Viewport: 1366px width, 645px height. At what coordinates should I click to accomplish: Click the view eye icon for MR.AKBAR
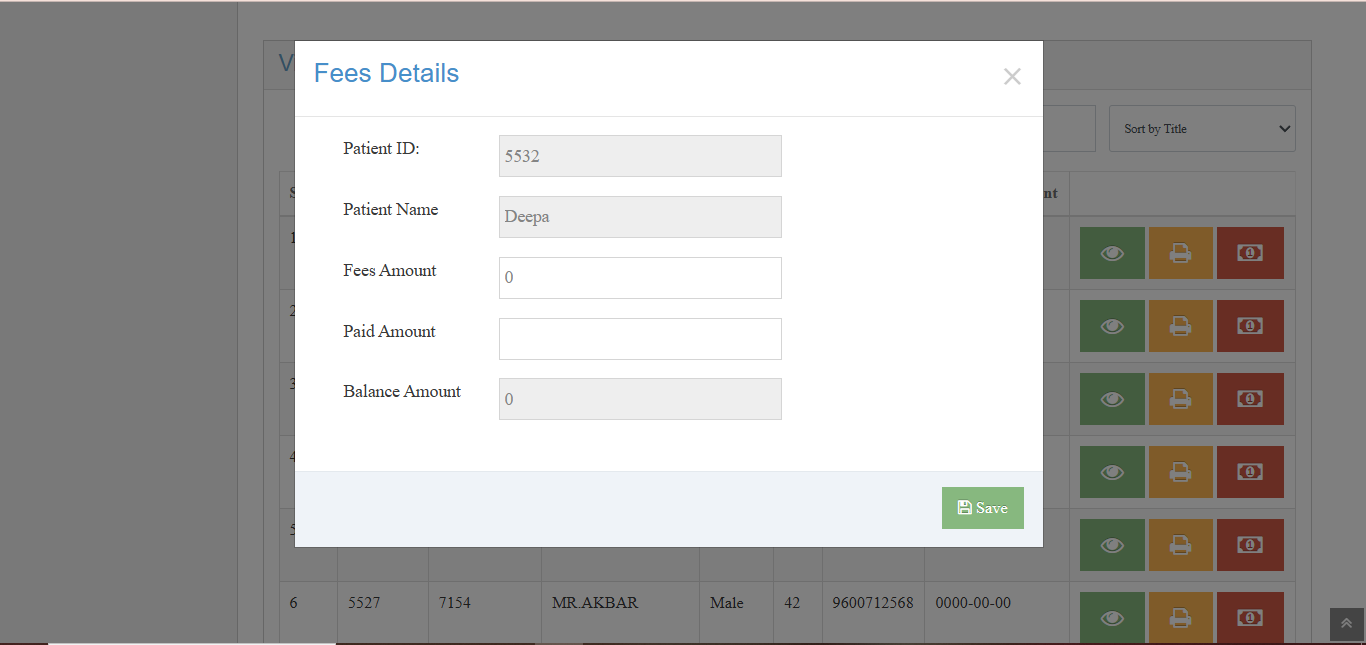click(x=1112, y=618)
